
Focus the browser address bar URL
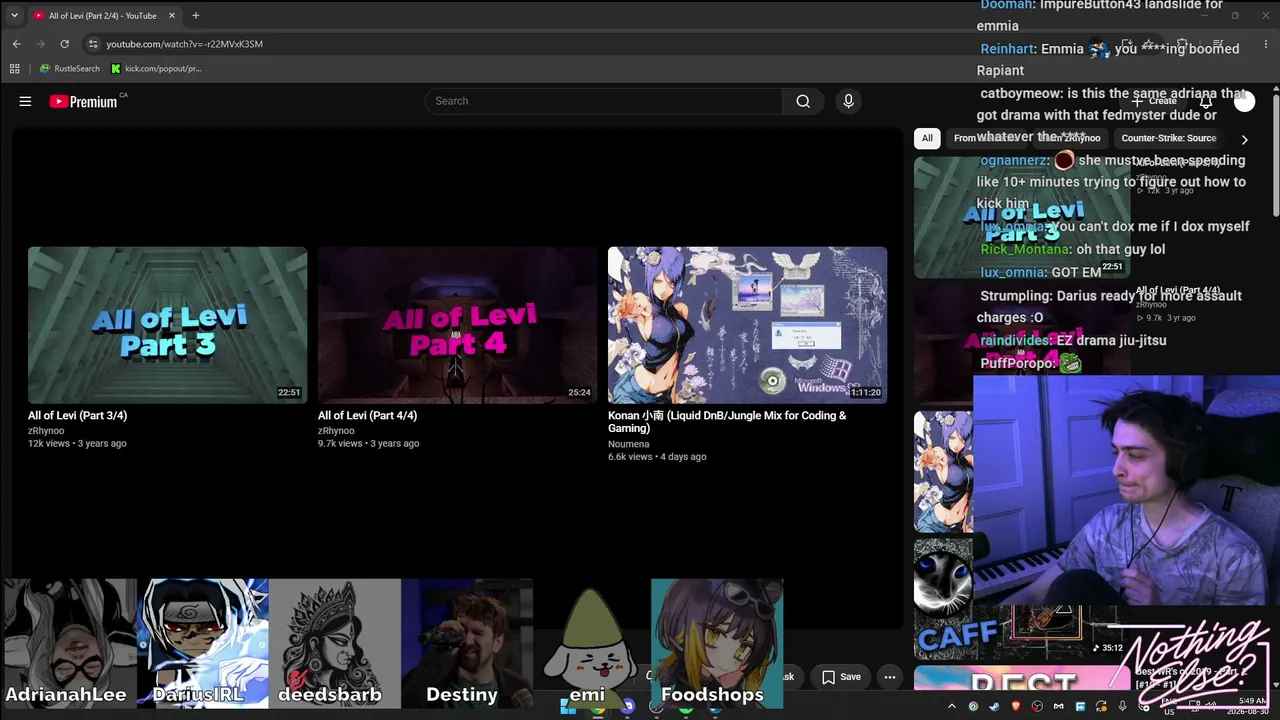(185, 44)
